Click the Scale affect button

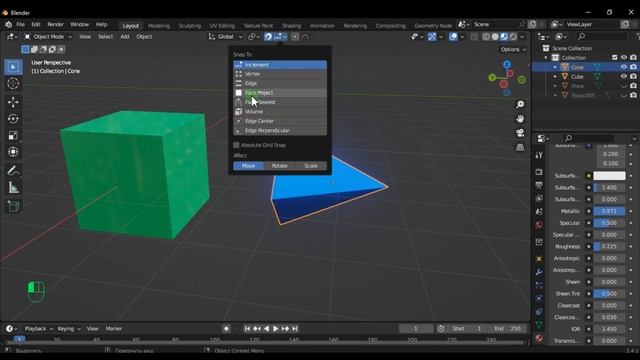tap(311, 166)
